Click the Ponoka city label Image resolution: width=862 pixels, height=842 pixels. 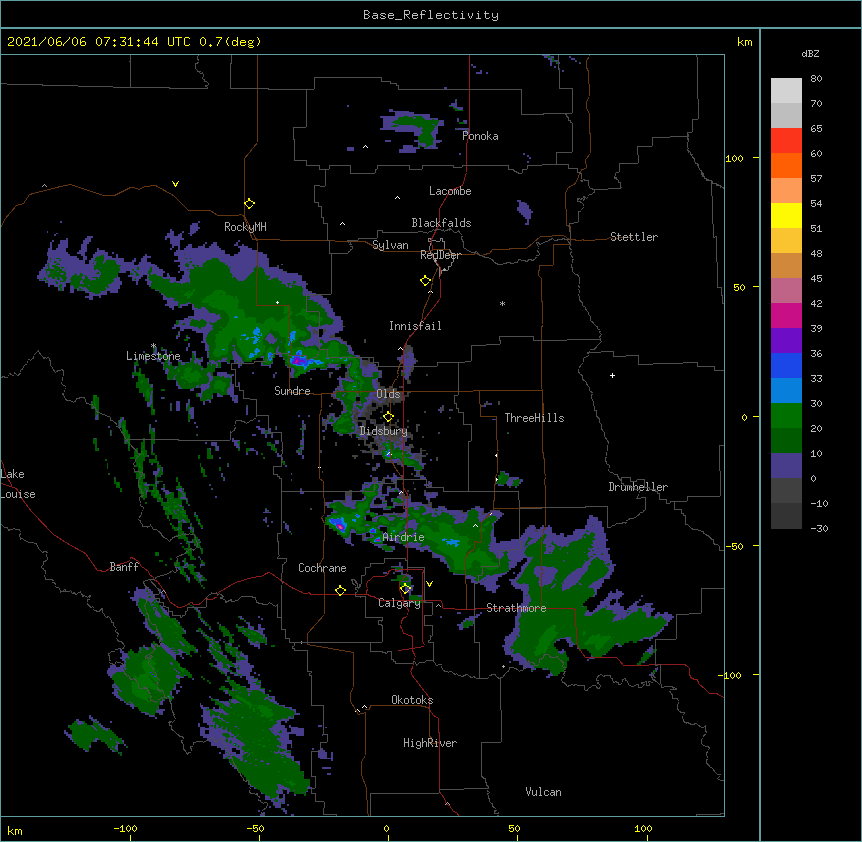(x=480, y=136)
